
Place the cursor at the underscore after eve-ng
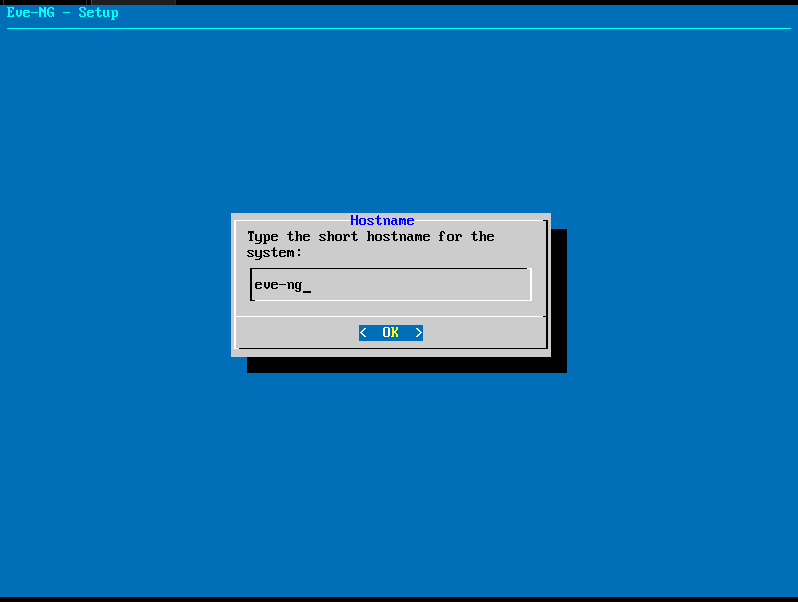[307, 286]
